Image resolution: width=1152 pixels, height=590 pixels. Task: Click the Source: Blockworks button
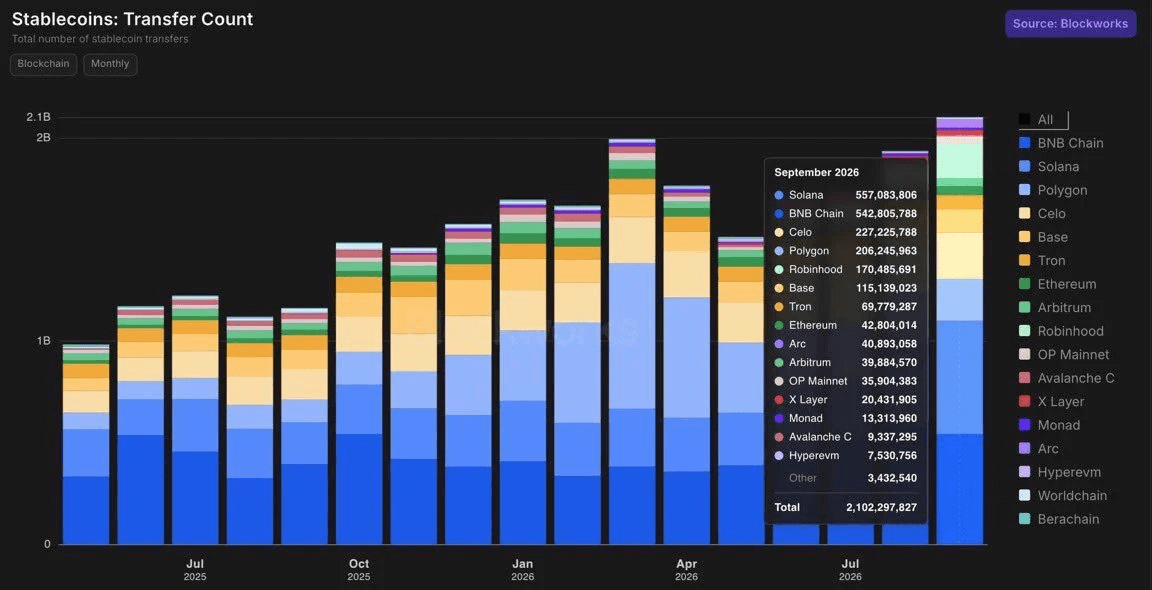(x=1070, y=24)
